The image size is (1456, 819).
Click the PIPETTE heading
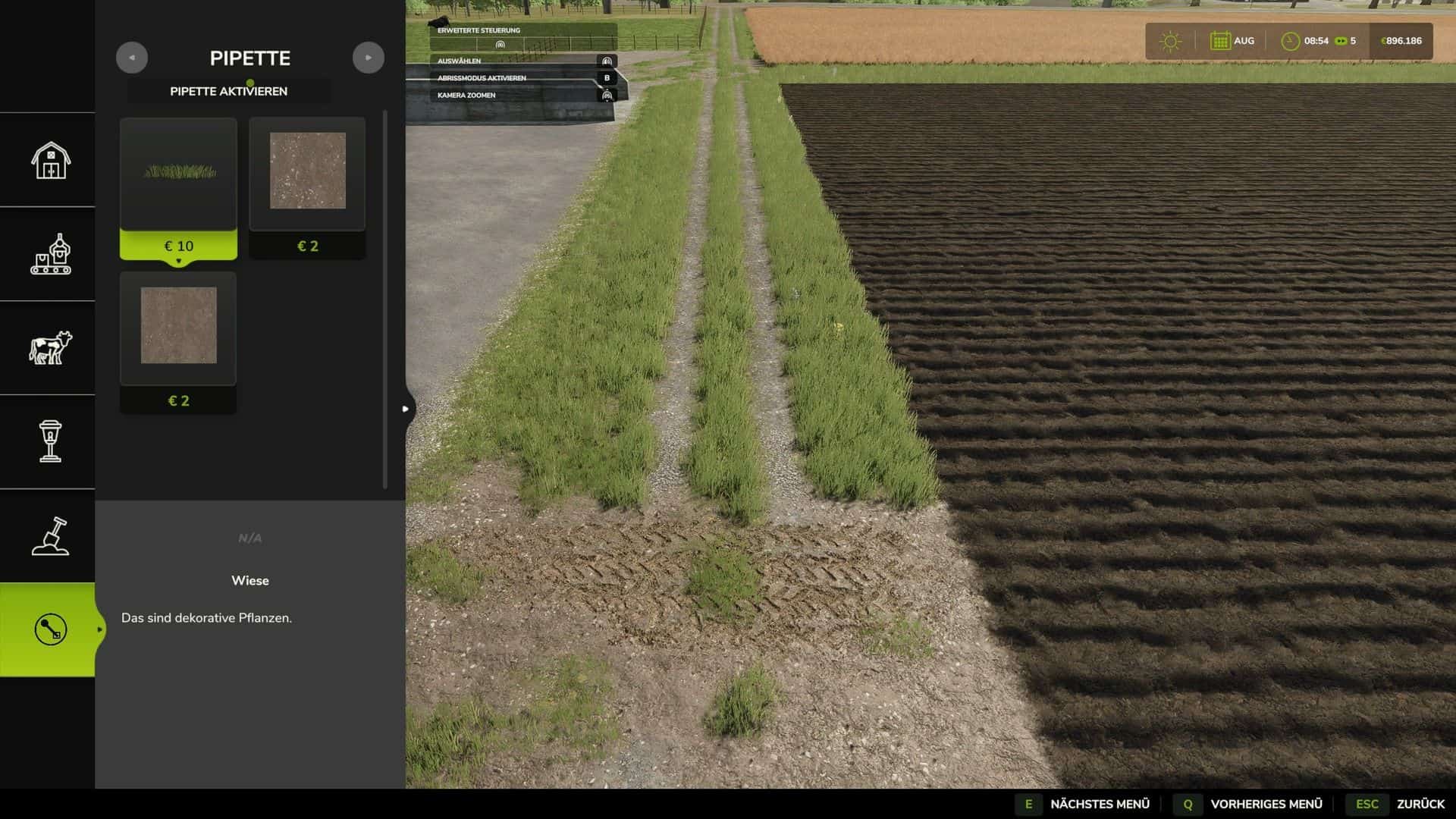pos(250,58)
